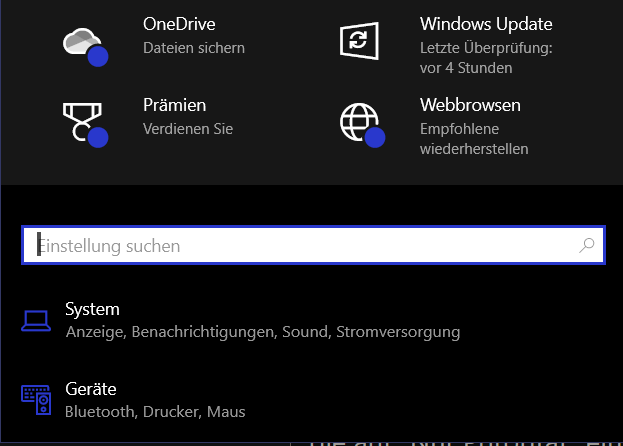Viewport: 623px width, 446px height.
Task: Select the Prämien heading
Action: coord(174,105)
